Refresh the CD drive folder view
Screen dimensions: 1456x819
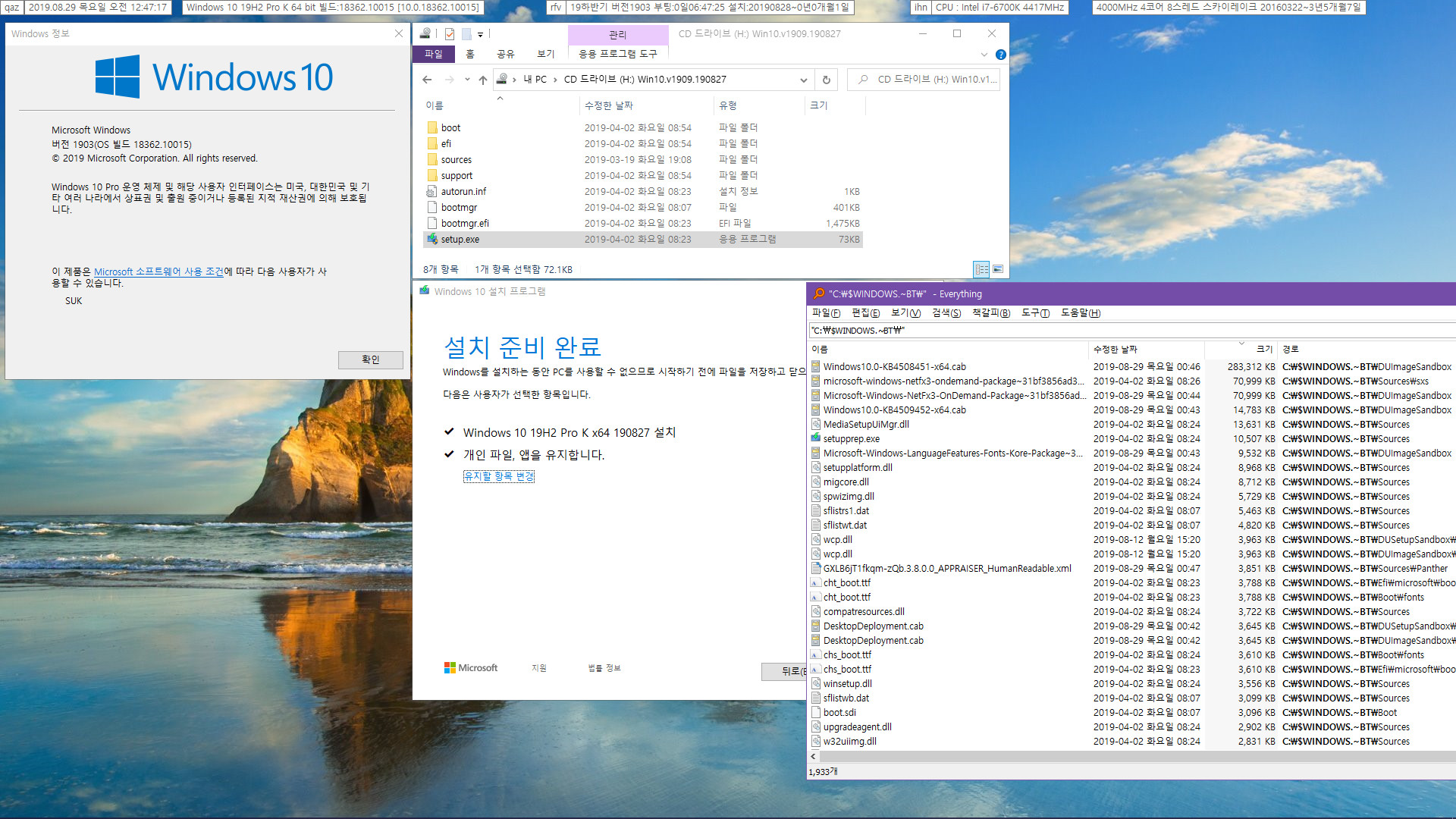[826, 80]
